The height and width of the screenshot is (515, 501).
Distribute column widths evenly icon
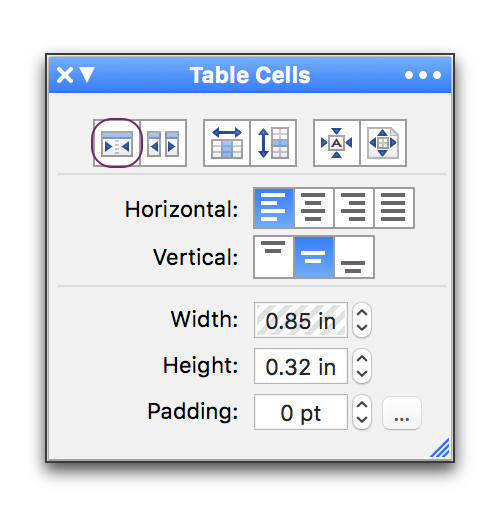[x=227, y=143]
